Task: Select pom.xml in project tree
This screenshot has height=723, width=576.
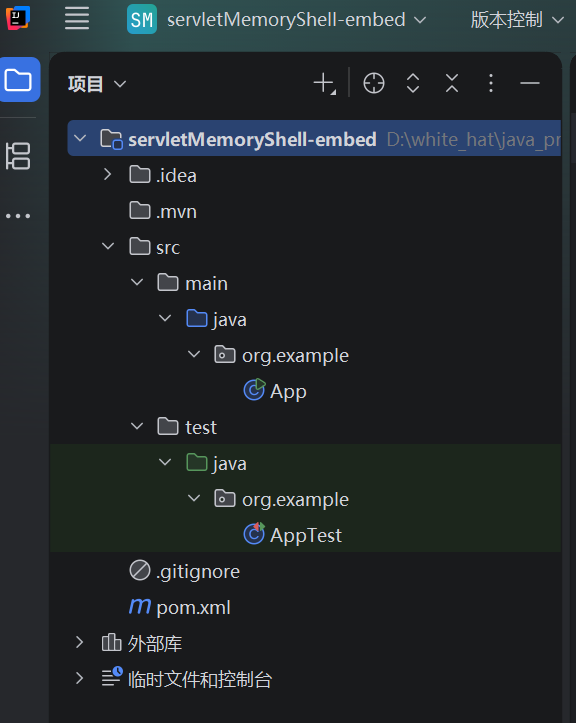Action: tap(180, 607)
